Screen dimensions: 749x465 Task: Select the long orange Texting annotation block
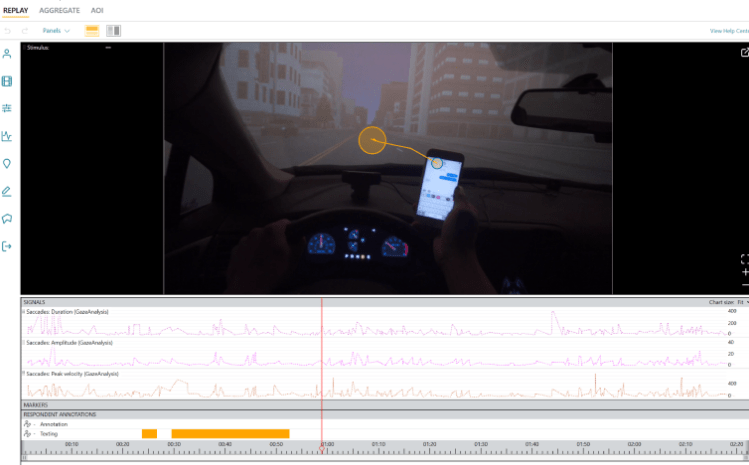pyautogui.click(x=230, y=433)
